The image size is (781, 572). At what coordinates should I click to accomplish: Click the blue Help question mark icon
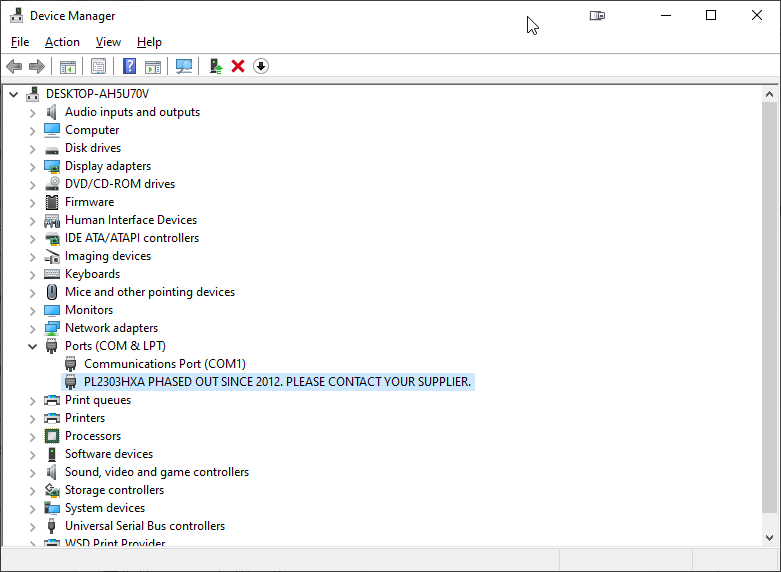pyautogui.click(x=130, y=66)
